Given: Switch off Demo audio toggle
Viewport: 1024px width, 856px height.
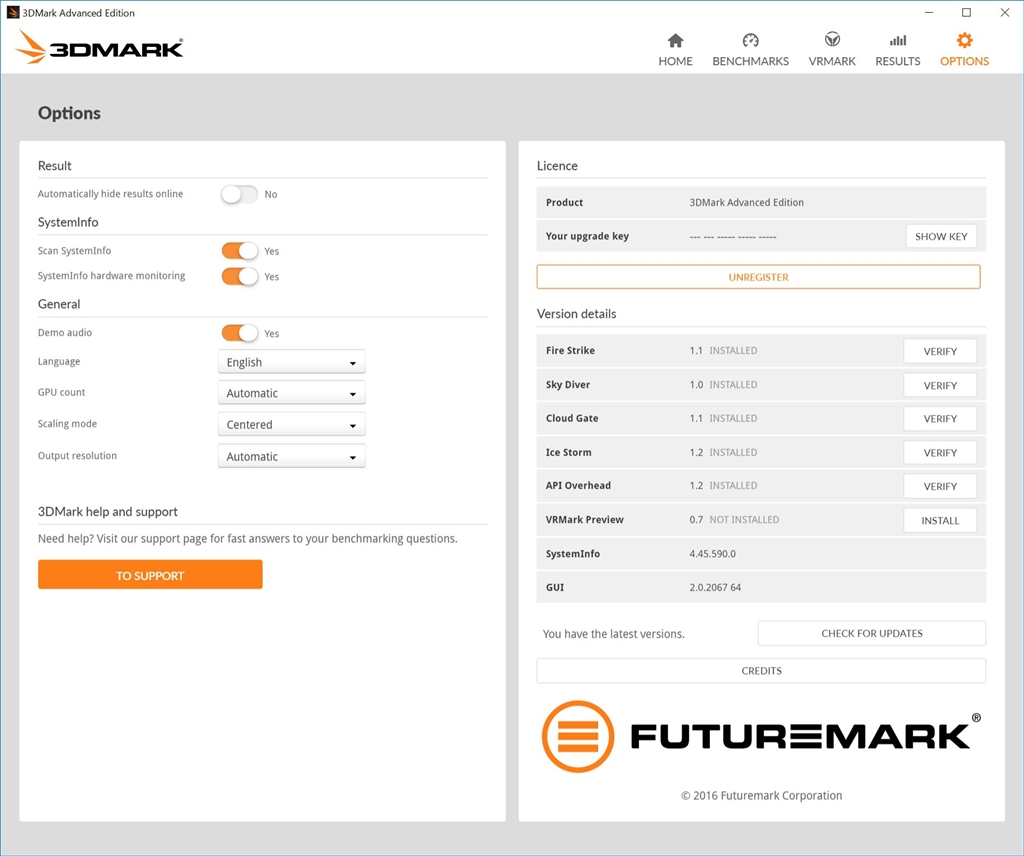Looking at the screenshot, I should 239,333.
